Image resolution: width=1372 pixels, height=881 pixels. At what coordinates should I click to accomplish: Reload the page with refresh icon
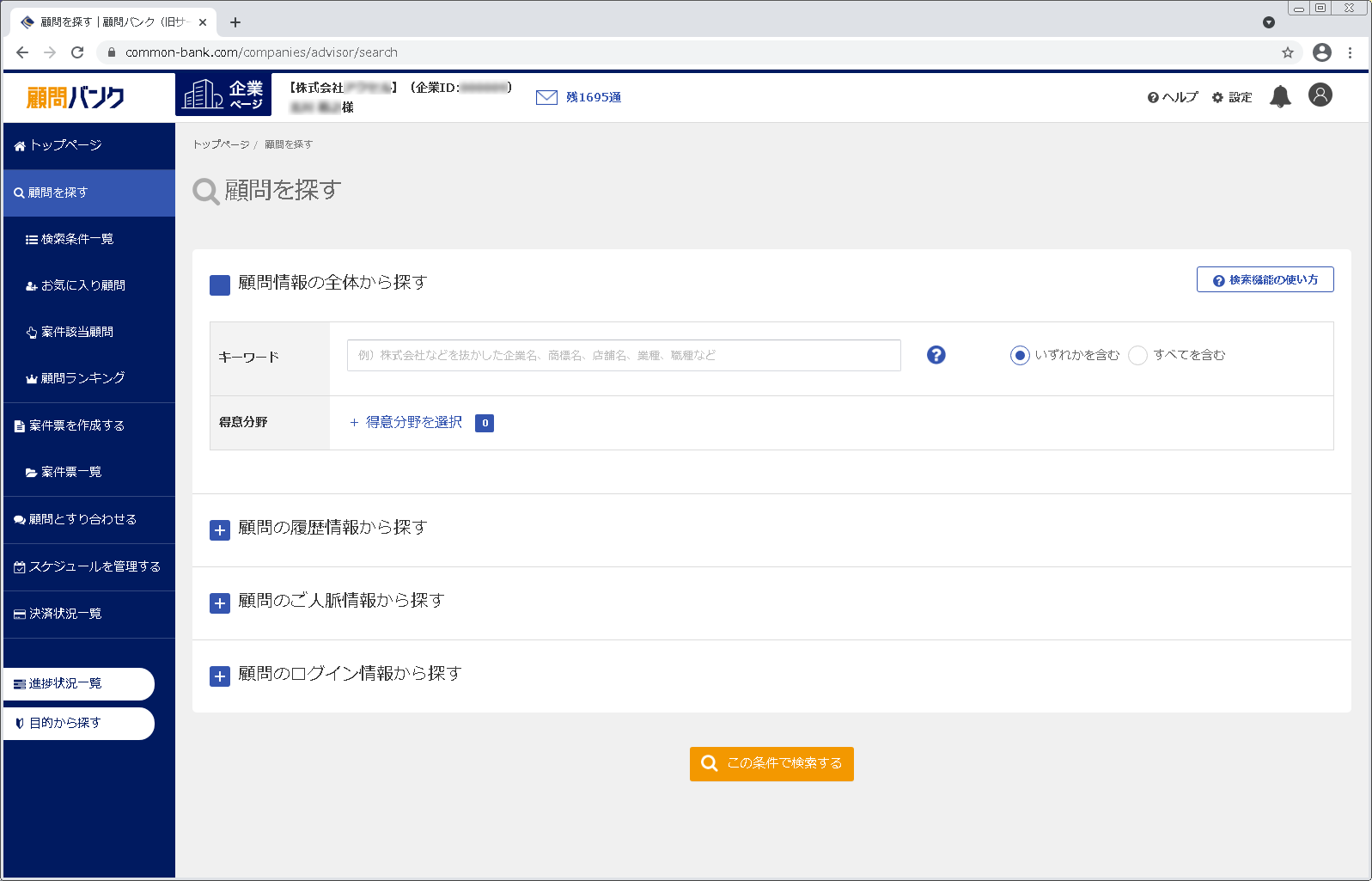tap(77, 52)
